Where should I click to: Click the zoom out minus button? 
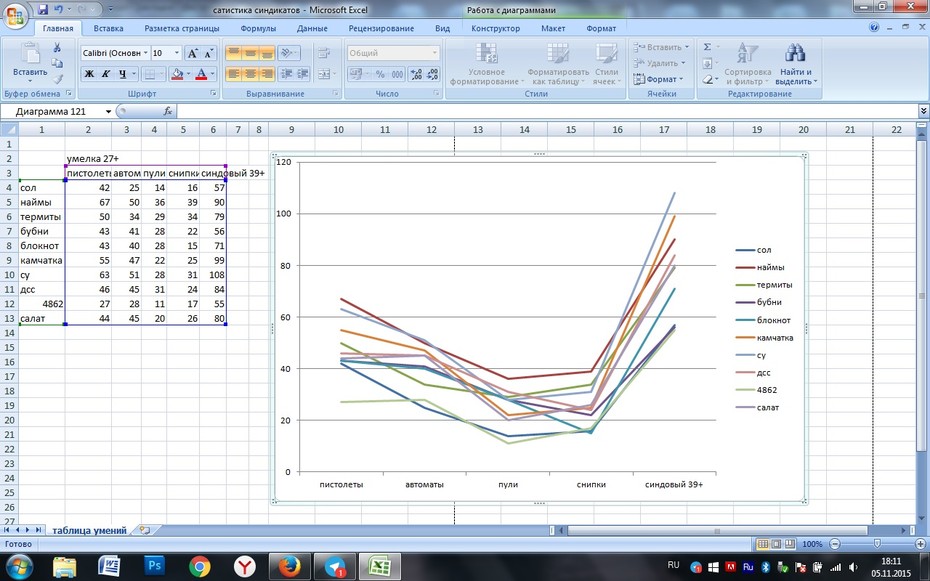point(835,544)
